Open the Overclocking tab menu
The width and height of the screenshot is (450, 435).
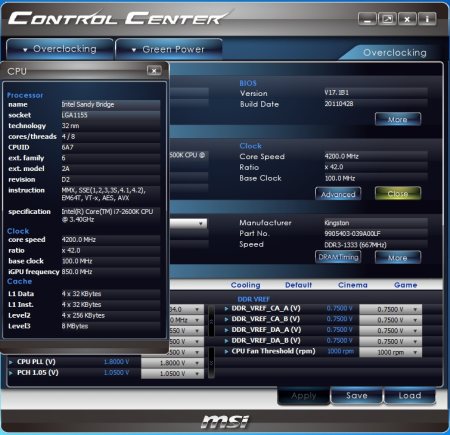60,49
